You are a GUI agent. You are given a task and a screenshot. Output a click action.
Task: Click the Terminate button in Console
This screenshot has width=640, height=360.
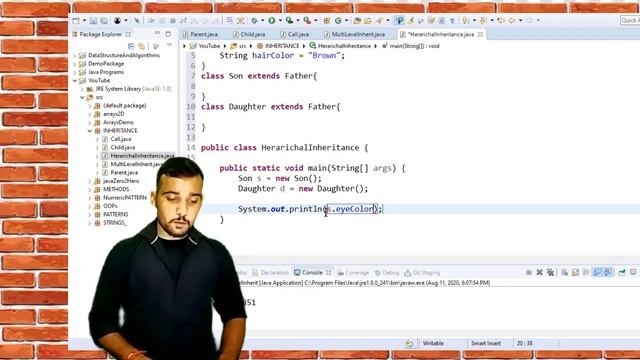pos(529,272)
